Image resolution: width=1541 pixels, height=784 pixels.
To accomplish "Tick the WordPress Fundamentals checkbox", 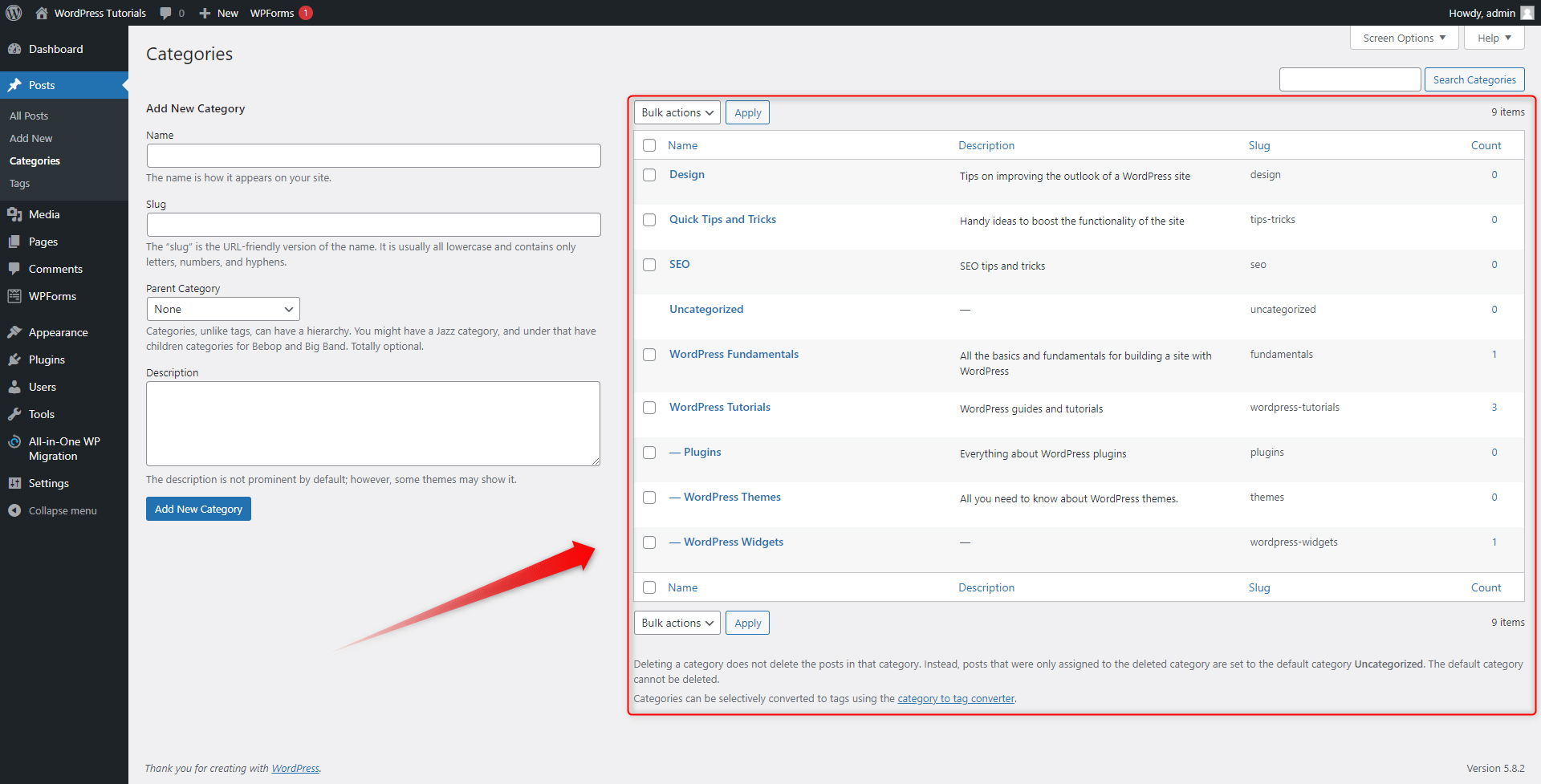I will (x=649, y=355).
